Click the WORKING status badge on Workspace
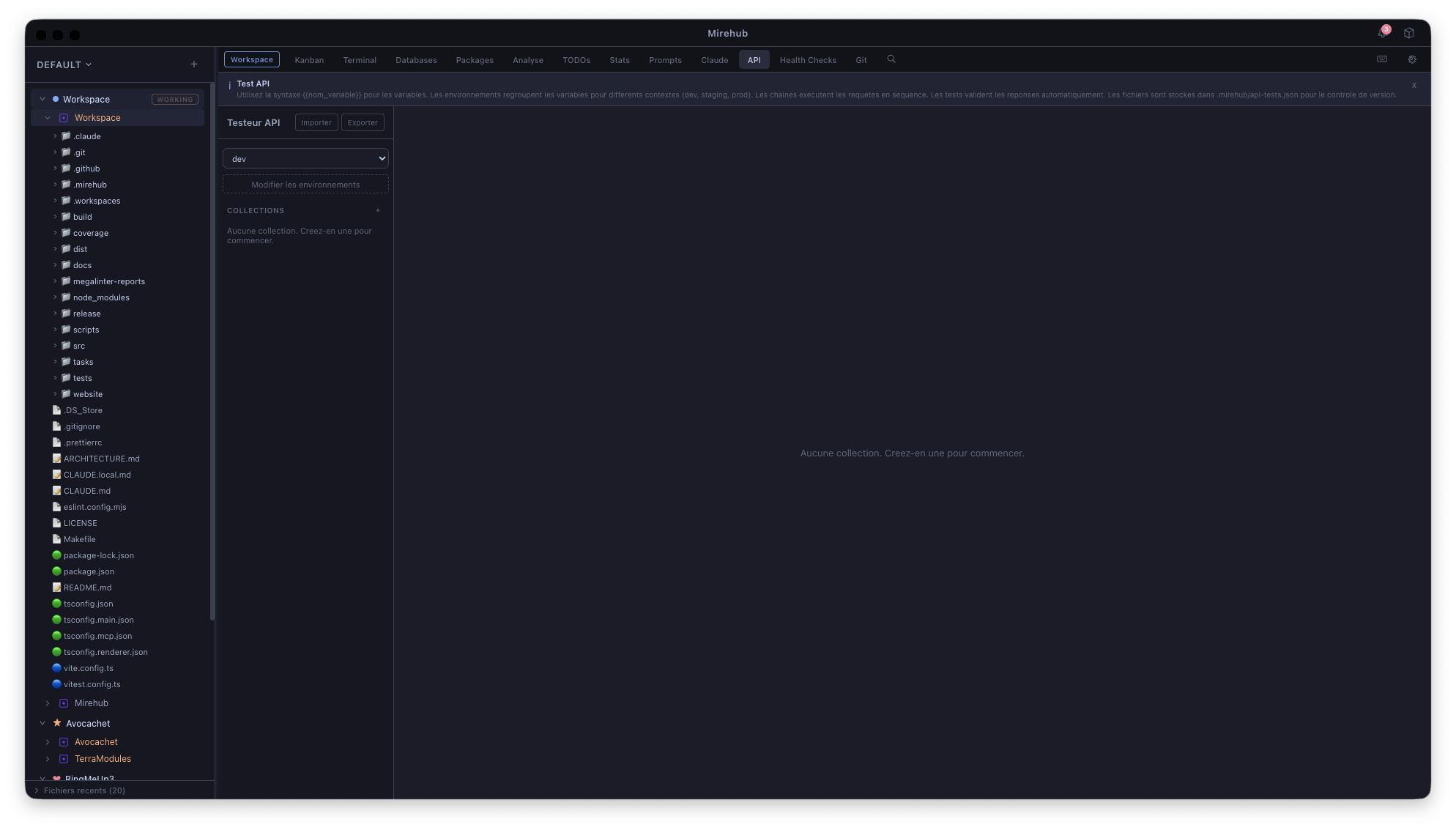The width and height of the screenshot is (1456, 830). coord(174,99)
